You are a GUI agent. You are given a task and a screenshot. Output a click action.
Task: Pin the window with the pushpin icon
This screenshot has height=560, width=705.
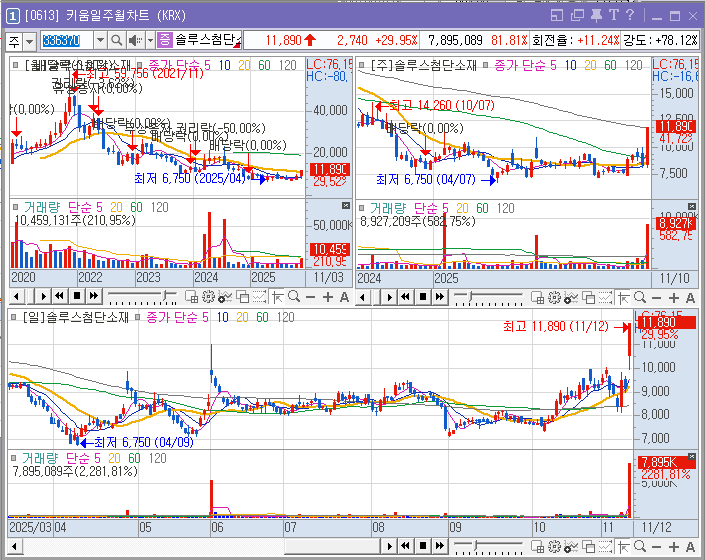[596, 16]
